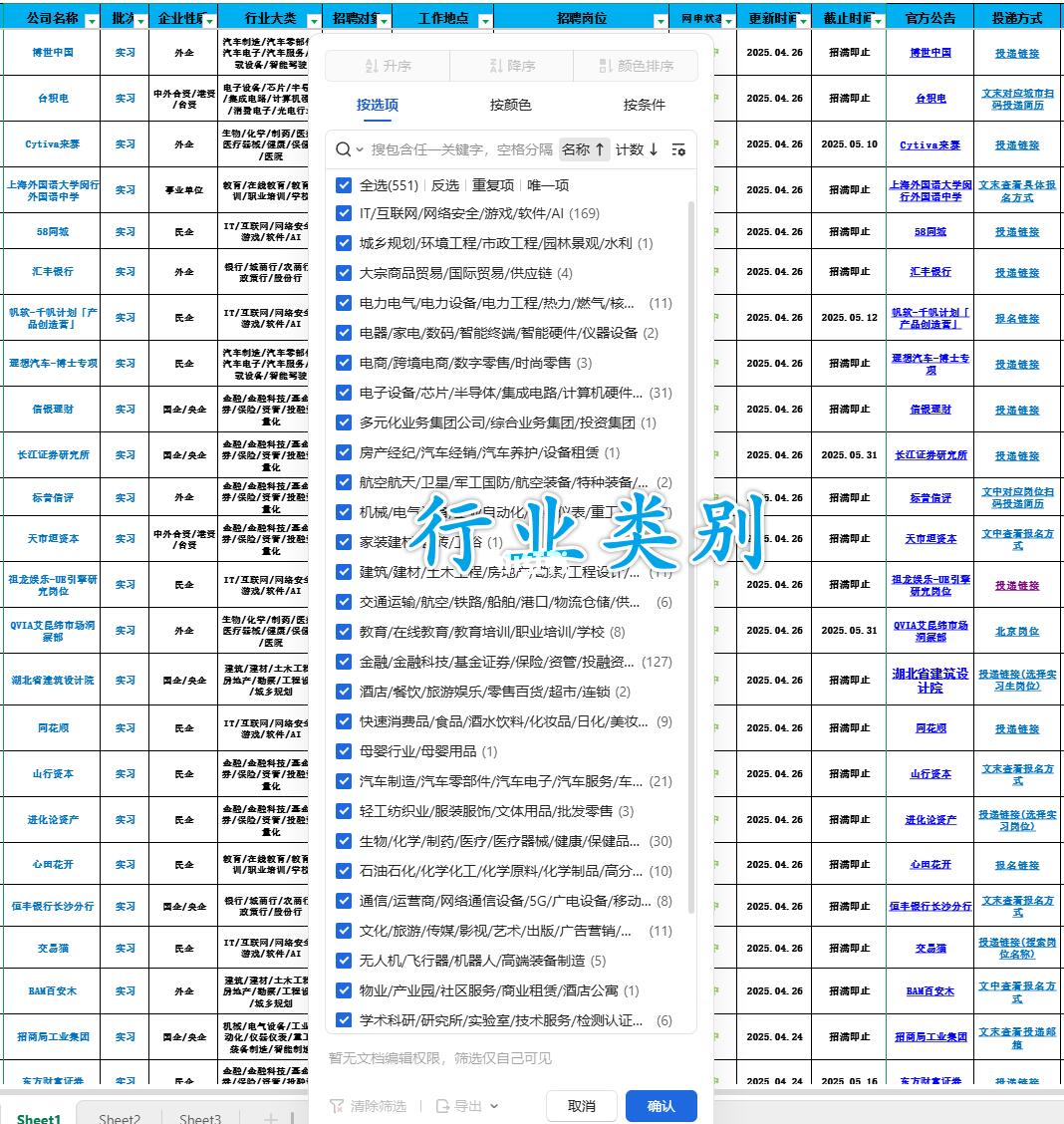Expand the search type chevron beside magnifier

360,149
